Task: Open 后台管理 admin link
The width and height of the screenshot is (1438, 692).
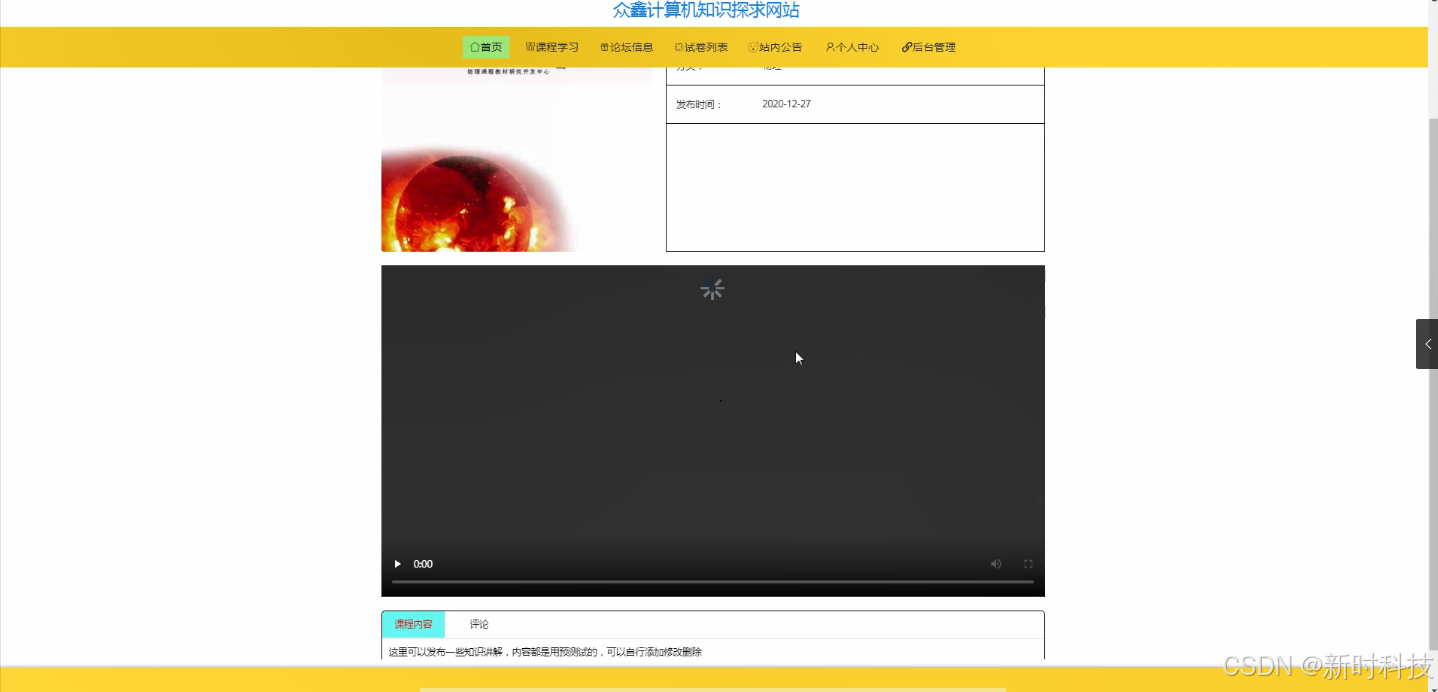Action: [929, 47]
